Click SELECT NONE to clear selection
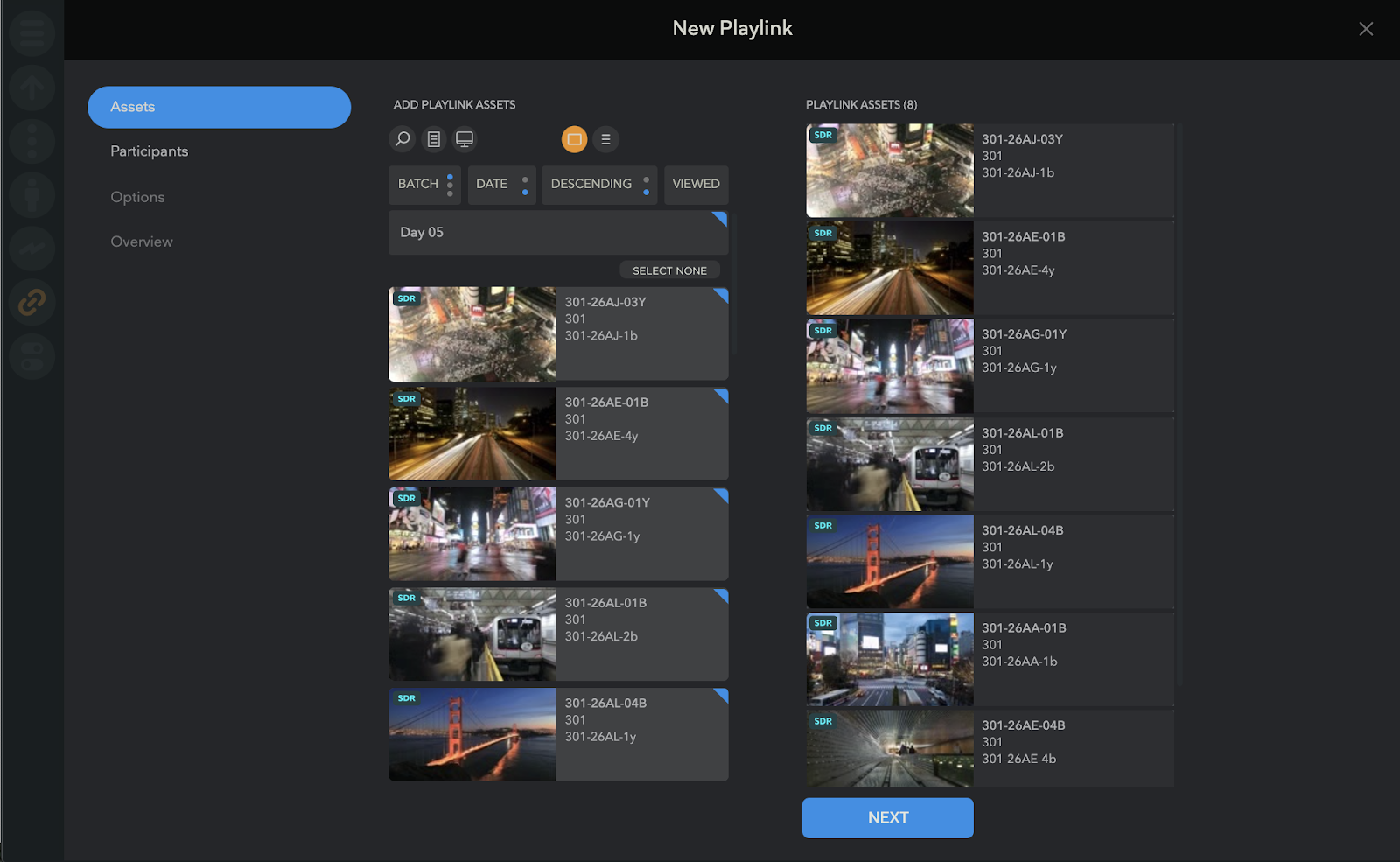 (x=669, y=270)
